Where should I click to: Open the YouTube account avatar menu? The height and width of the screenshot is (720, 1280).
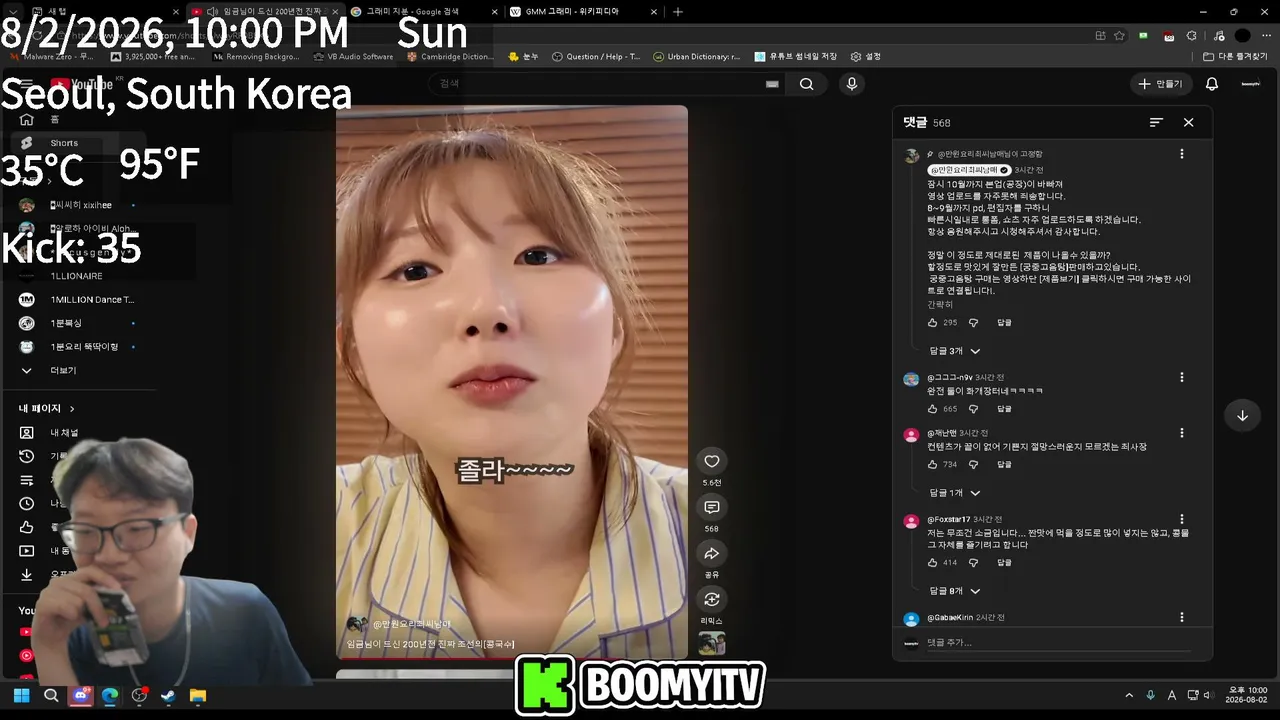pyautogui.click(x=1250, y=84)
